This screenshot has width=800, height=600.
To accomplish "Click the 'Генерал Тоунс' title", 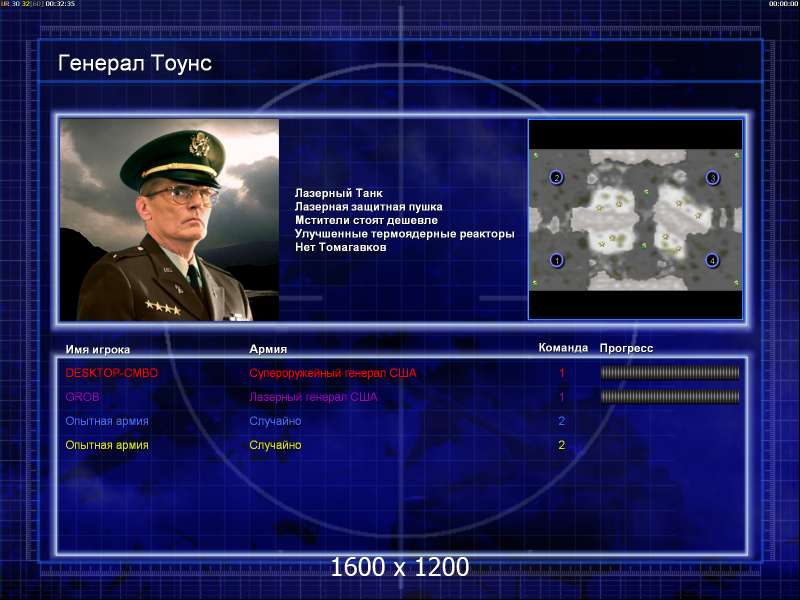I will [135, 63].
